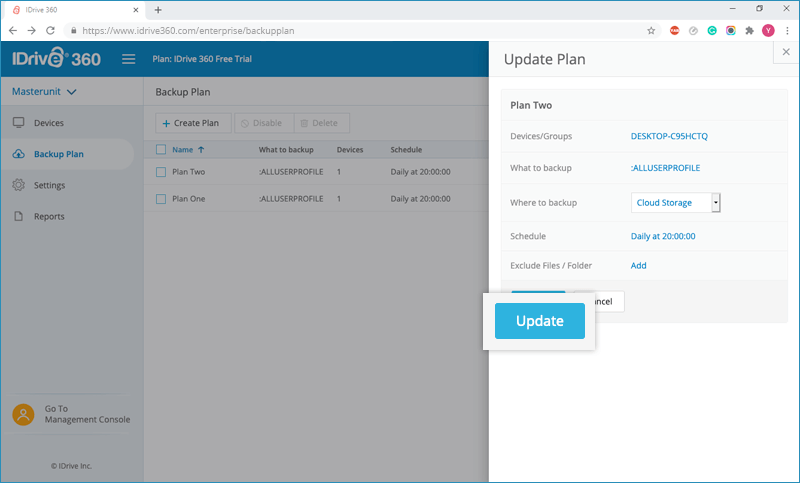Click the Schedule column header
Viewport: 800px width, 483px height.
406,150
